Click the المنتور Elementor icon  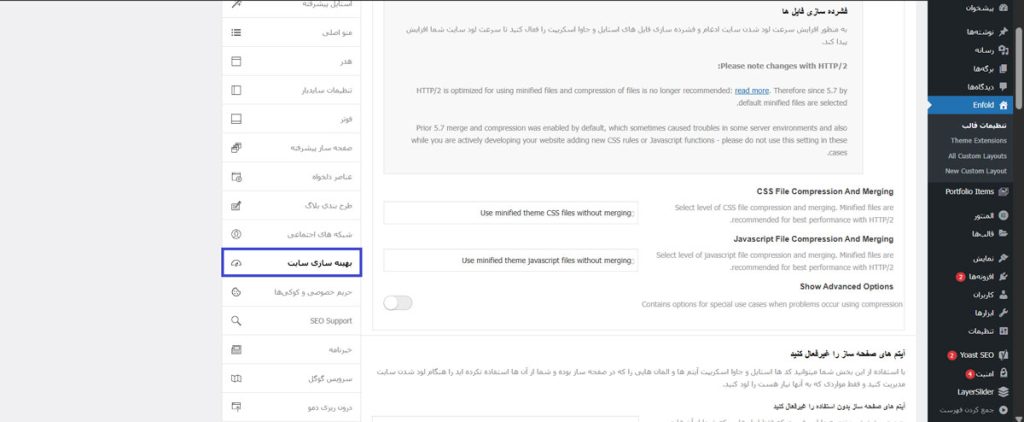pos(1003,215)
